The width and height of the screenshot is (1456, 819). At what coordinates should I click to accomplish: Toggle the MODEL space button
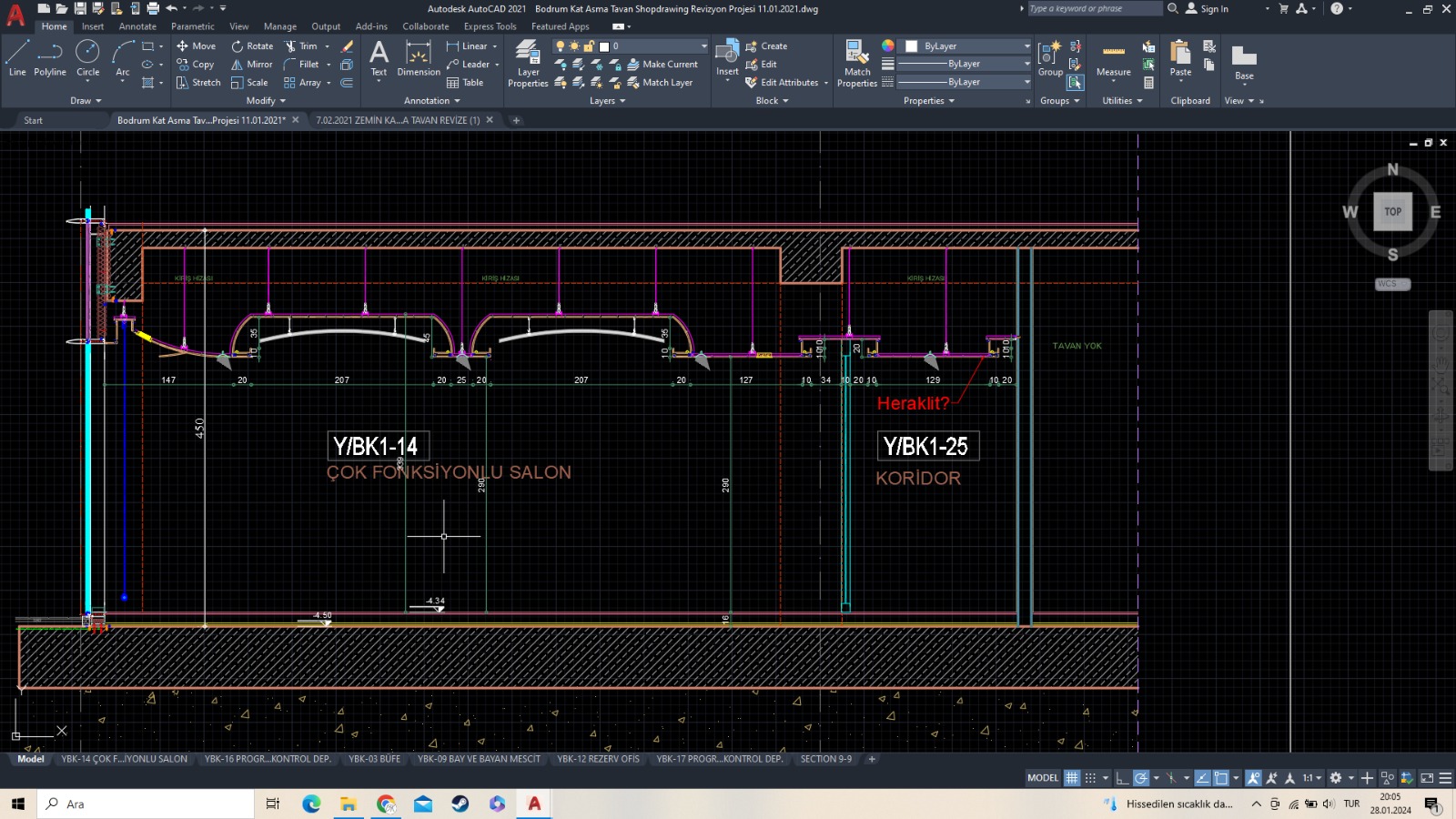pos(1042,778)
